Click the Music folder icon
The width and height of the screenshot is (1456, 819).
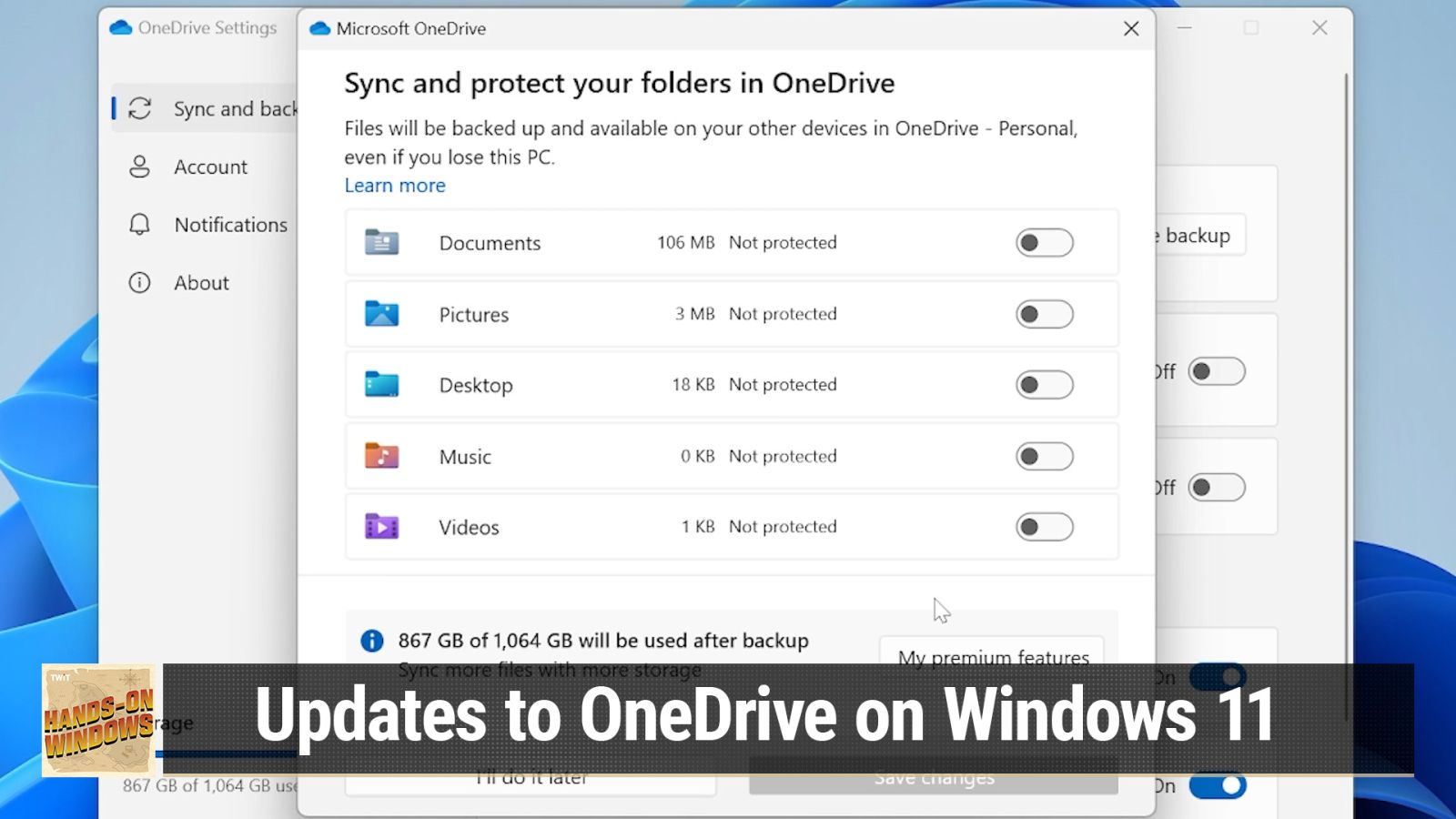coord(382,456)
